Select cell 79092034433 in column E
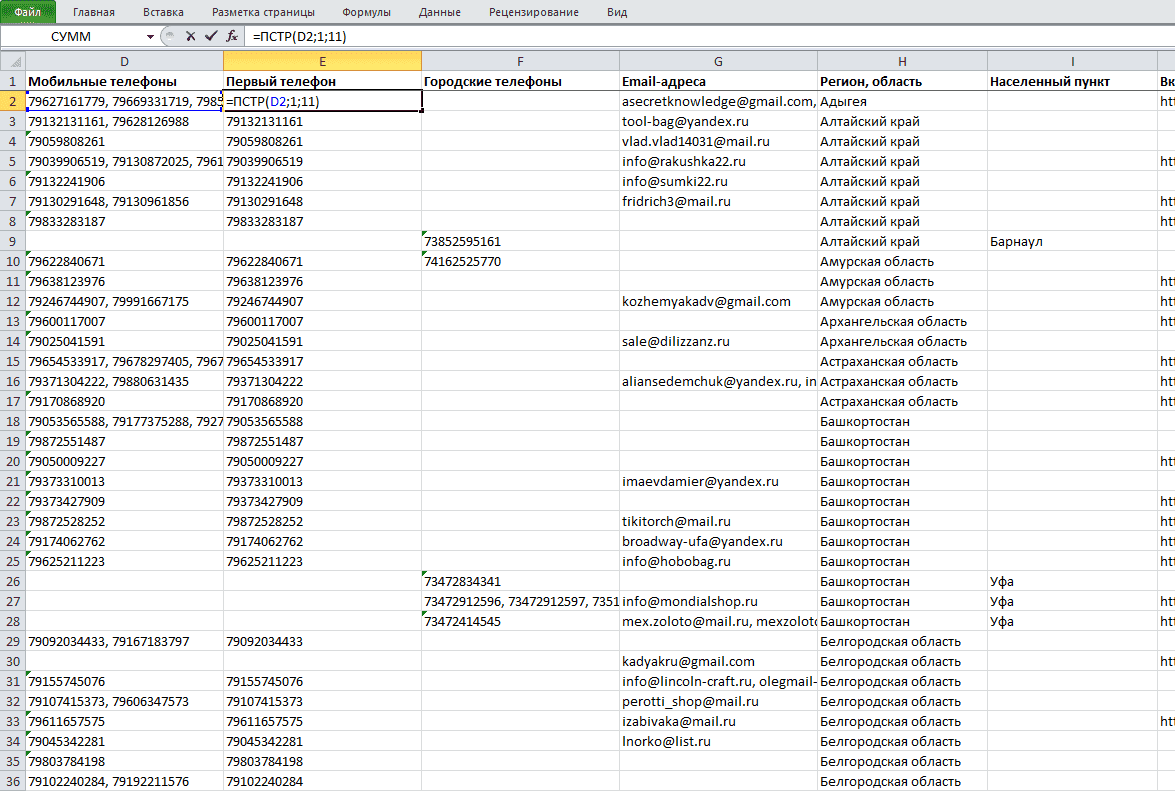 [x=322, y=641]
